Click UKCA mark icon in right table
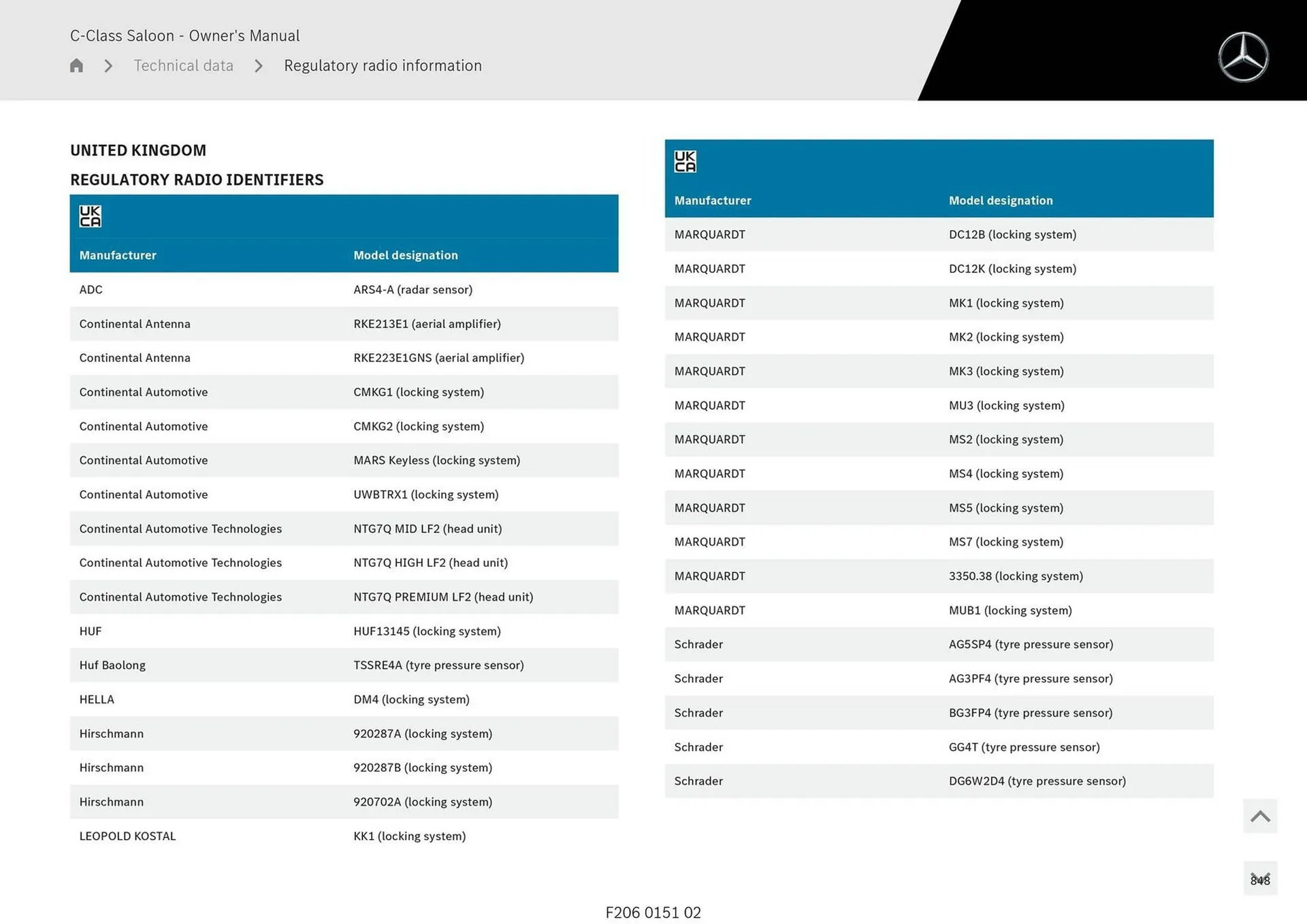The height and width of the screenshot is (924, 1307). (x=685, y=161)
